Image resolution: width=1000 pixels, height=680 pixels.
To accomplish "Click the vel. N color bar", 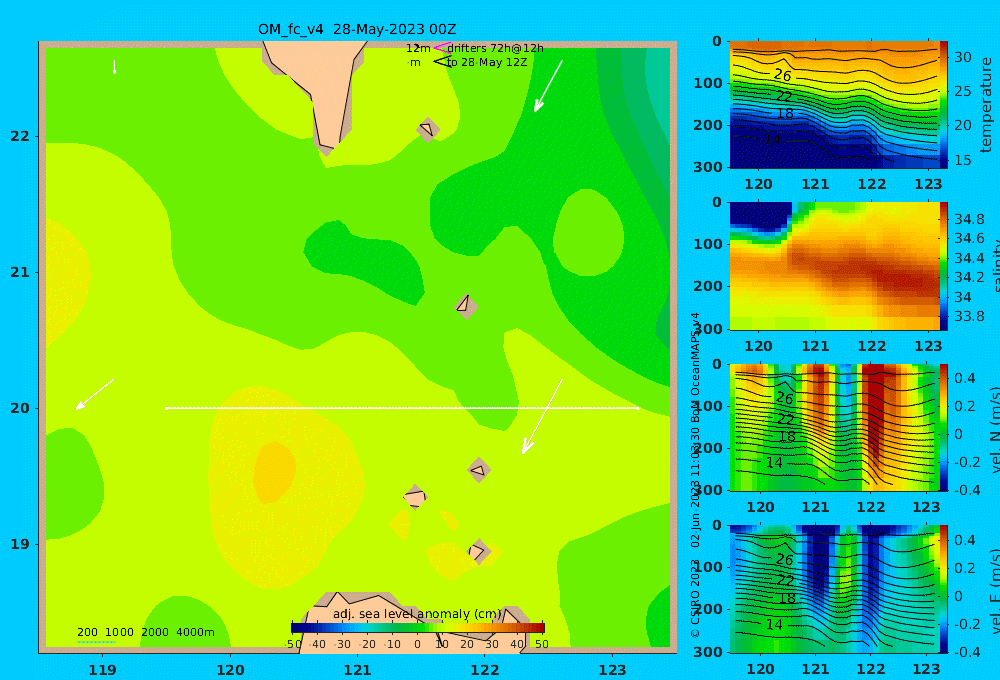I will point(944,427).
